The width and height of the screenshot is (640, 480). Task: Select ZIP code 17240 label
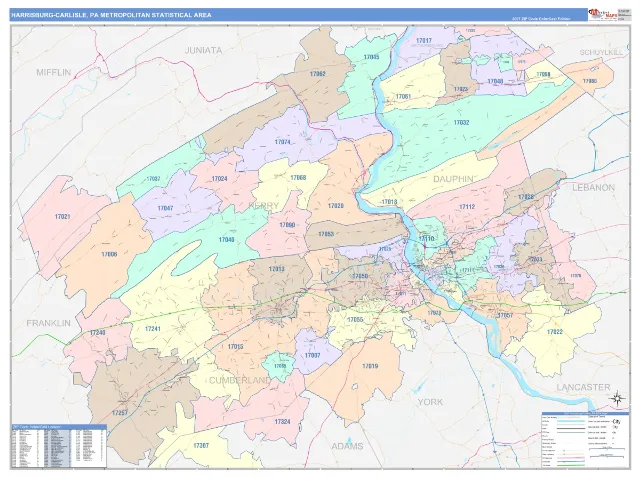98,333
